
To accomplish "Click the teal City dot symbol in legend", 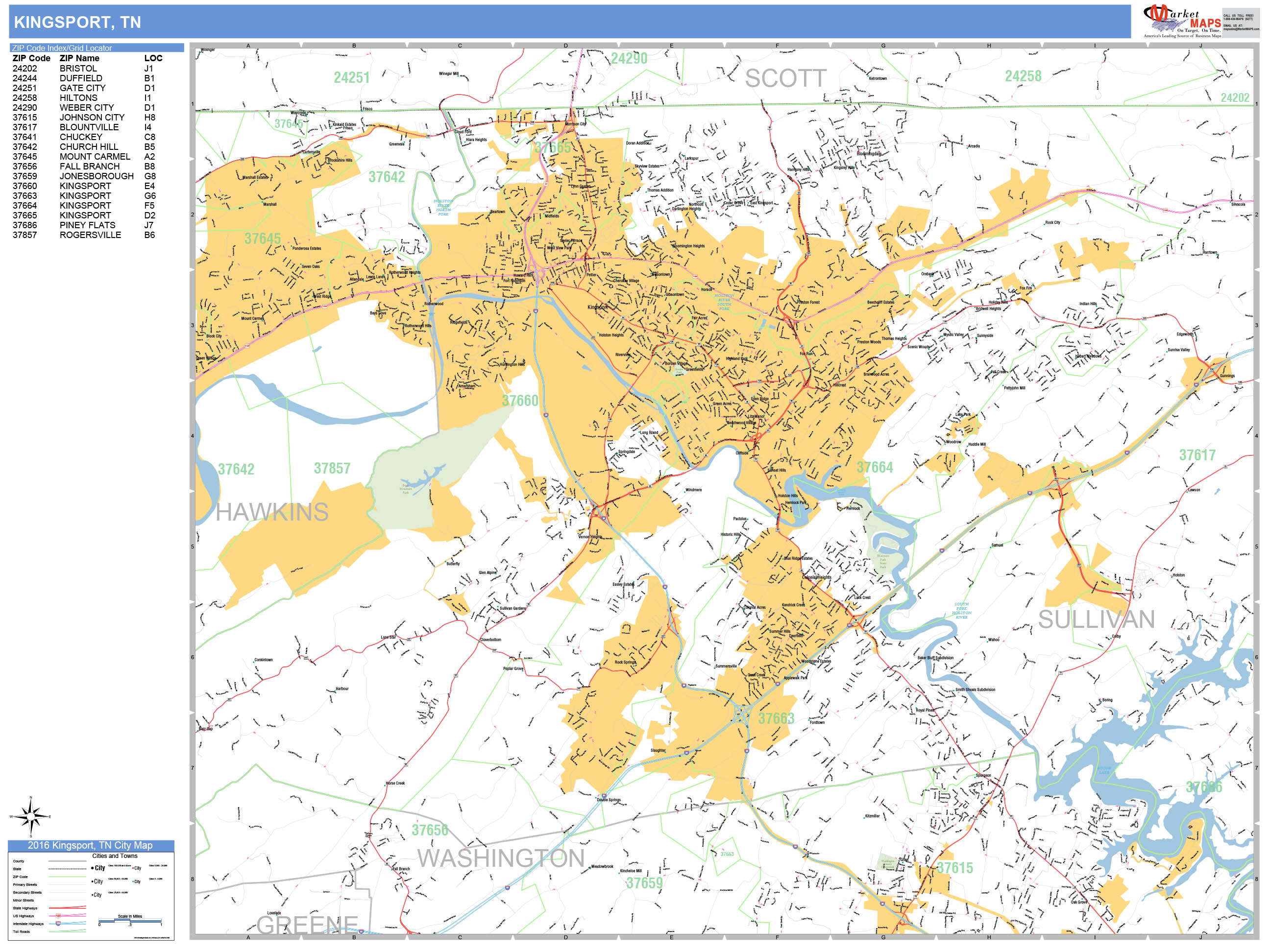I will (133, 881).
